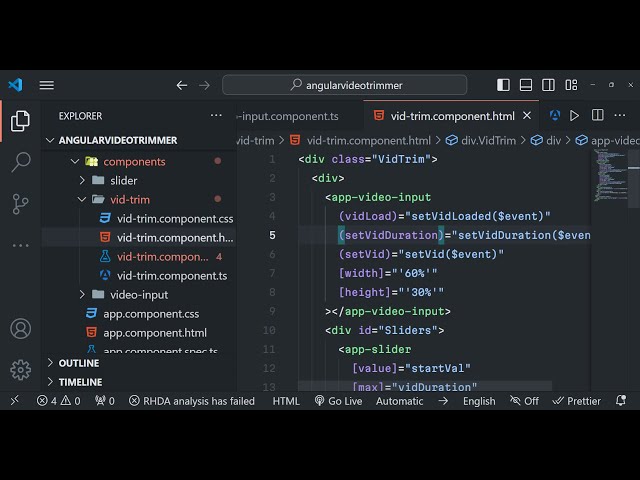Open vid-trim.component.css file
This screenshot has height=480, width=640.
[x=174, y=218]
